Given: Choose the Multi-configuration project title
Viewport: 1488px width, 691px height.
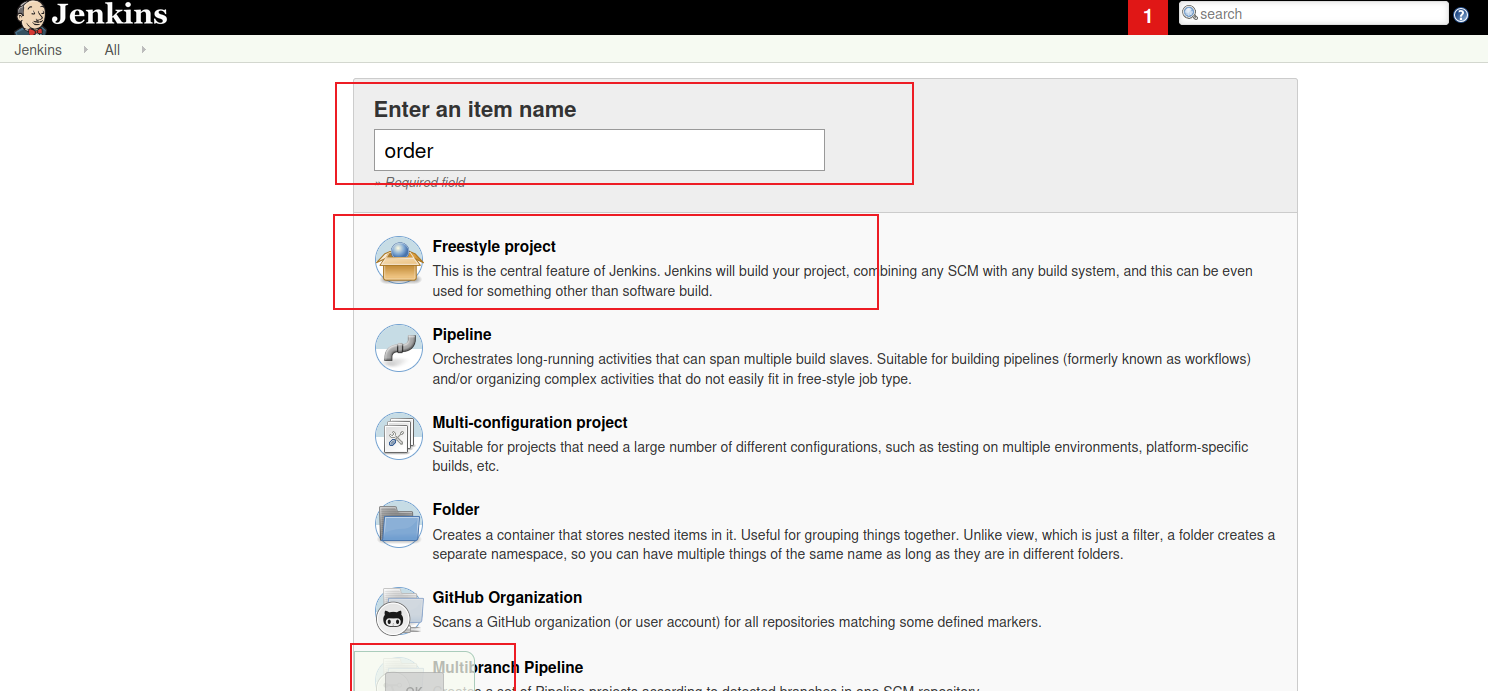Looking at the screenshot, I should [530, 423].
